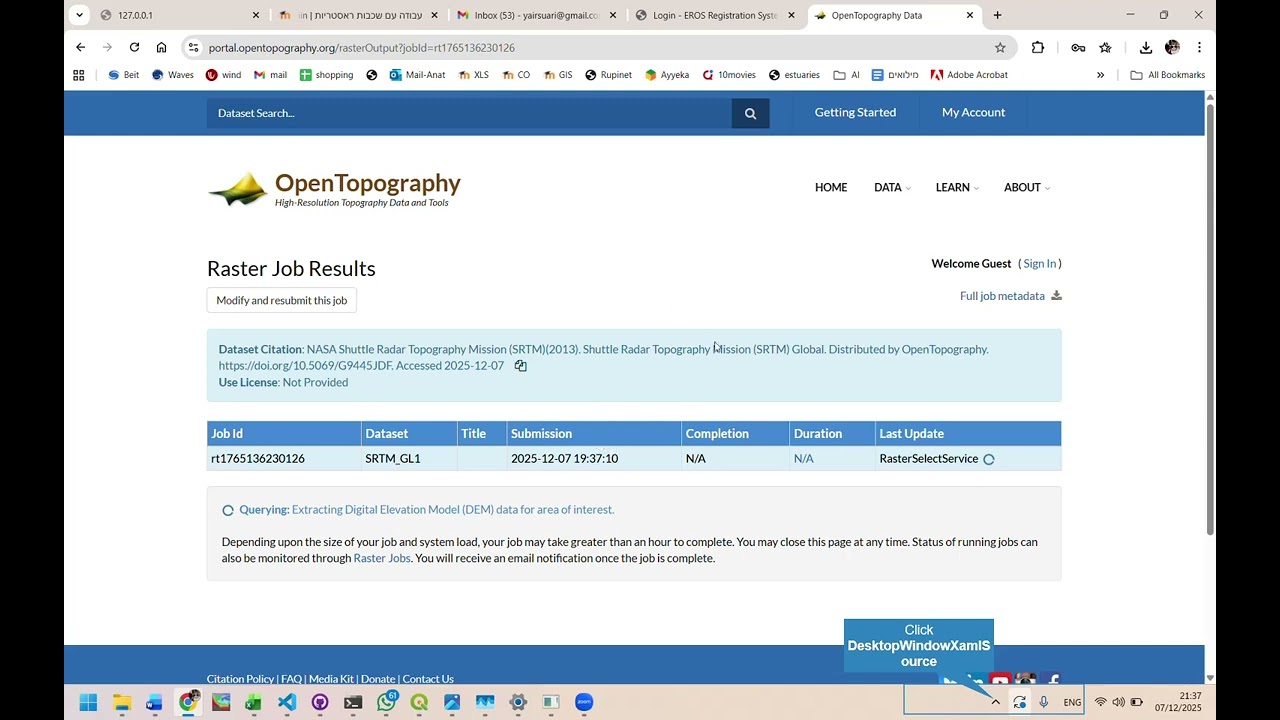Viewport: 1280px width, 720px height.
Task: Follow the Sign In link
Action: coord(1039,264)
